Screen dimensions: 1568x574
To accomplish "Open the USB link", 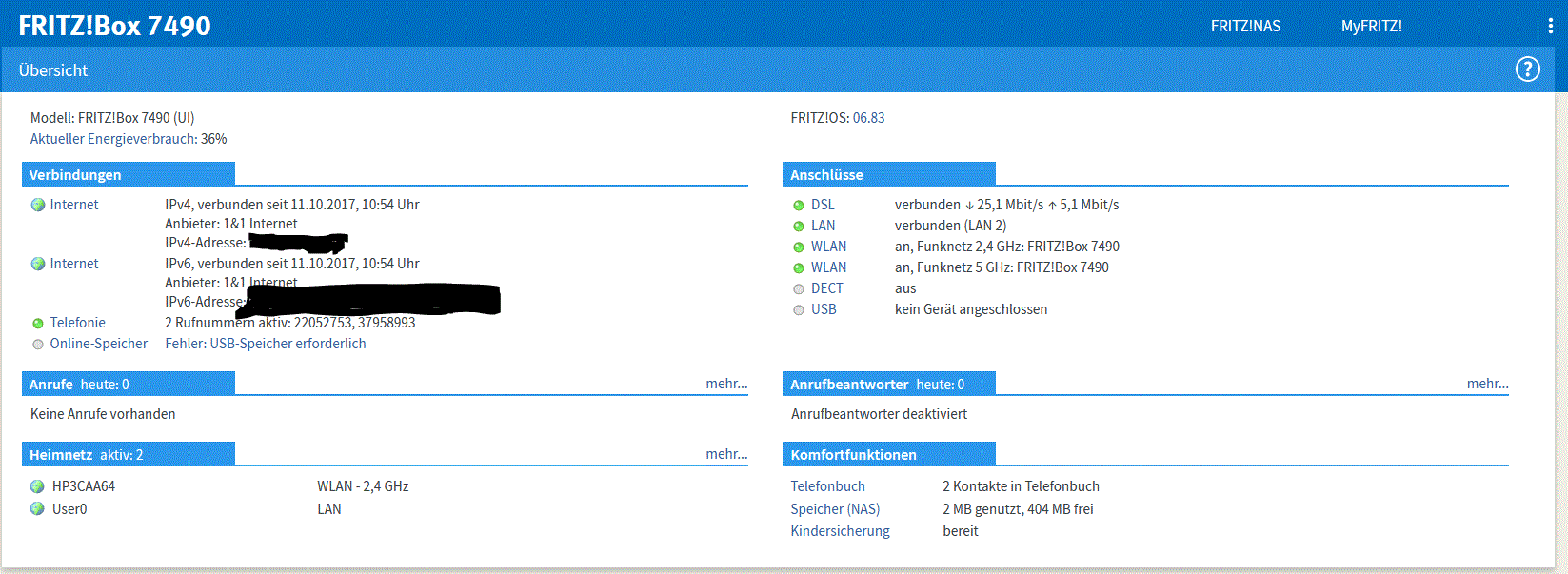I will (x=824, y=309).
